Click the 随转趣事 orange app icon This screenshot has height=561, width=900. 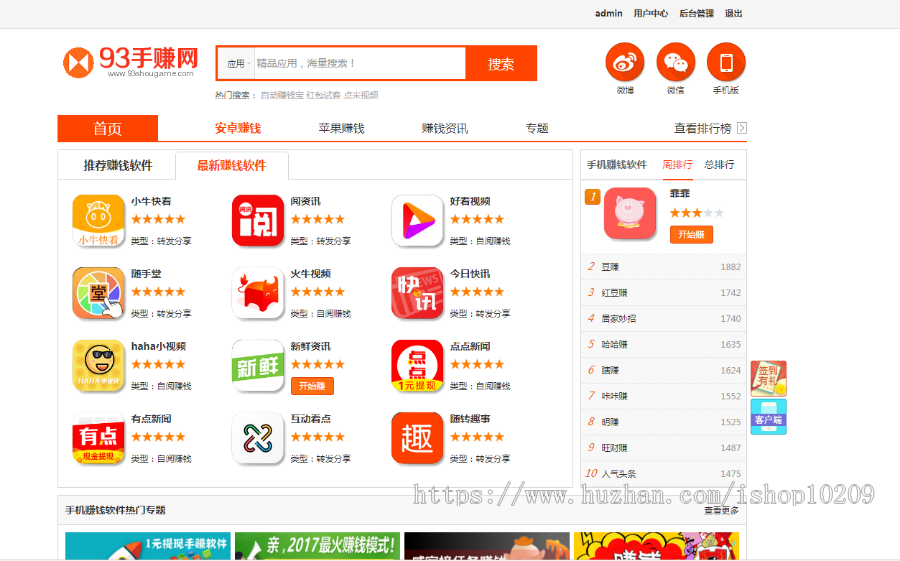coord(417,438)
